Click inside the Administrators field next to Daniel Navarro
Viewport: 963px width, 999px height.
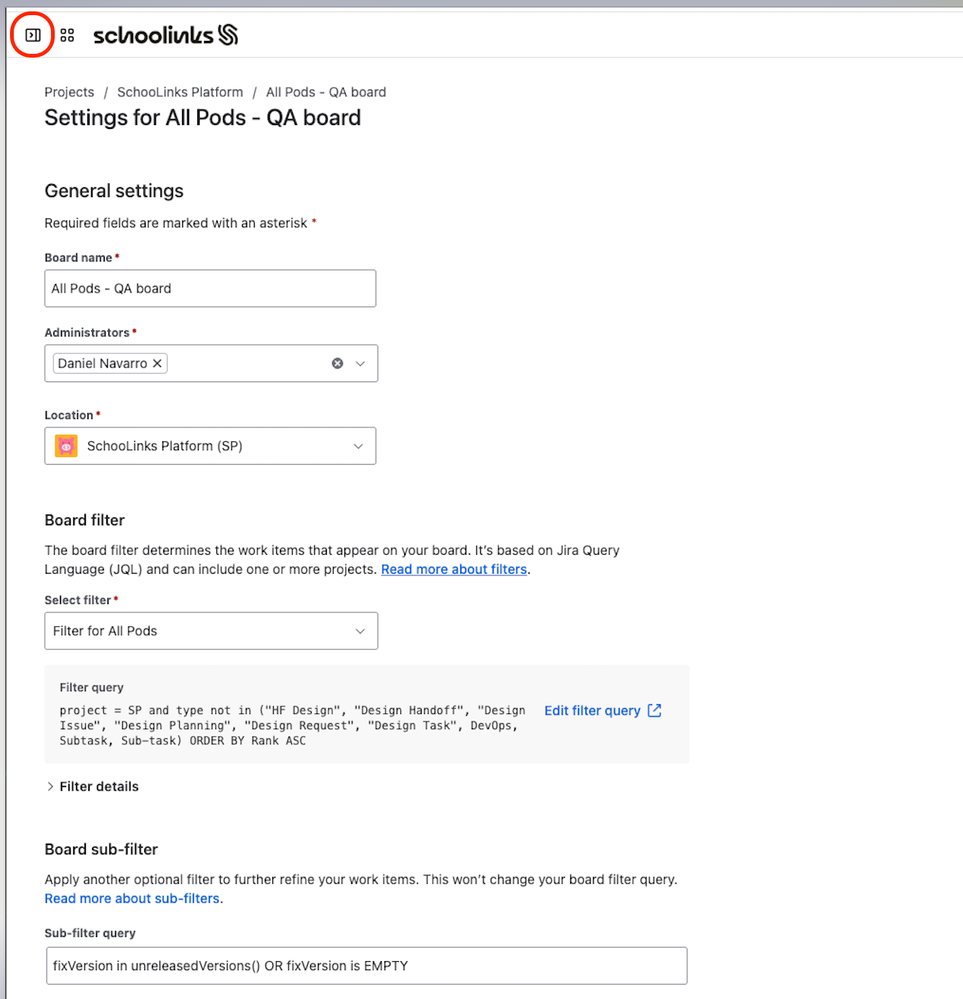tap(249, 363)
